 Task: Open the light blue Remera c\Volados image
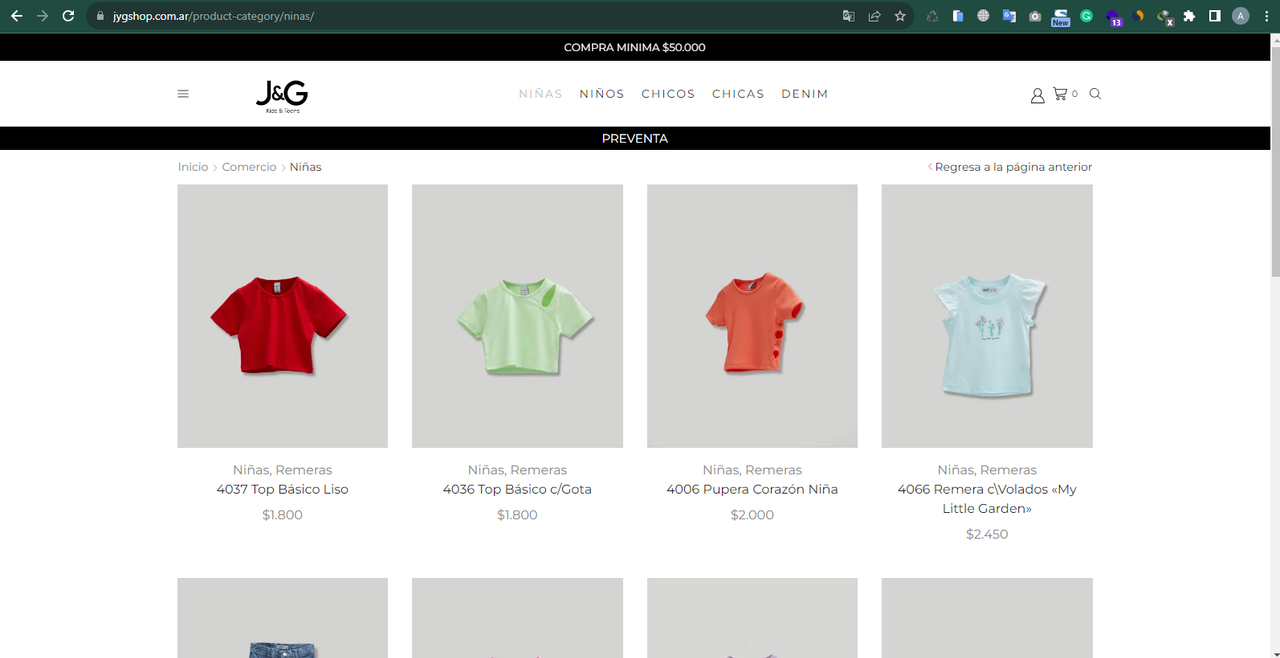[x=987, y=316]
